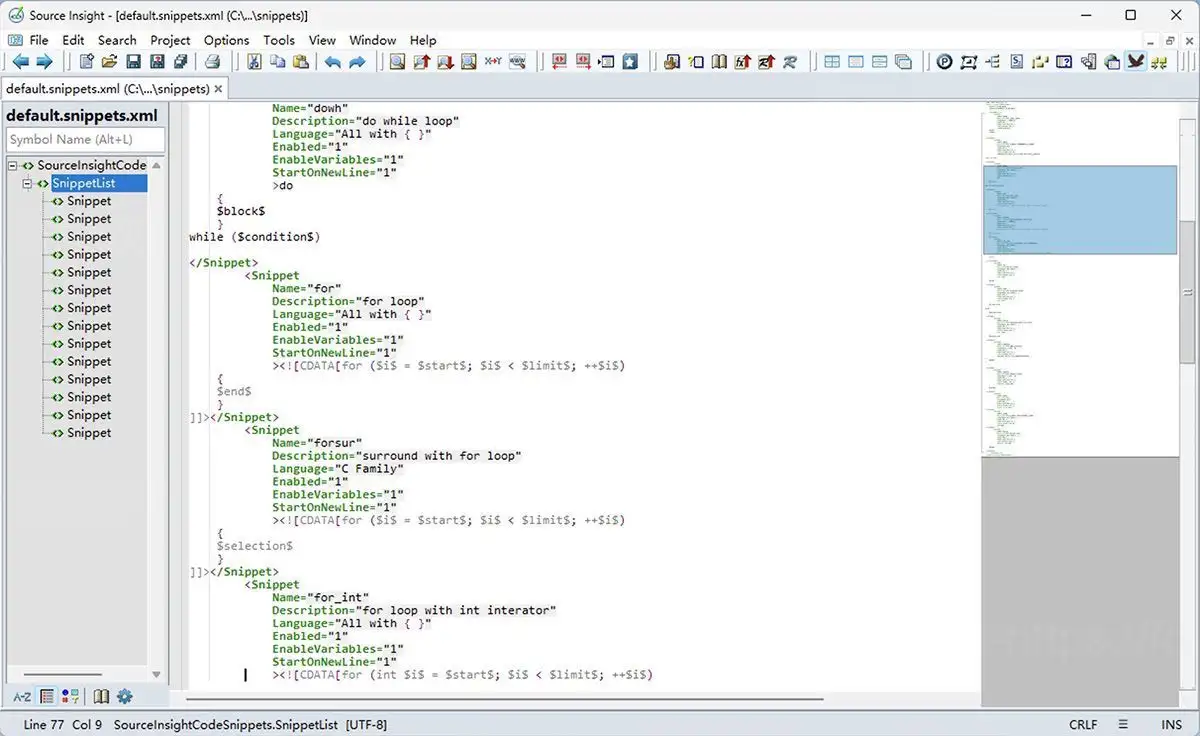Click the Print icon in toolbar
This screenshot has width=1200, height=736.
click(213, 62)
